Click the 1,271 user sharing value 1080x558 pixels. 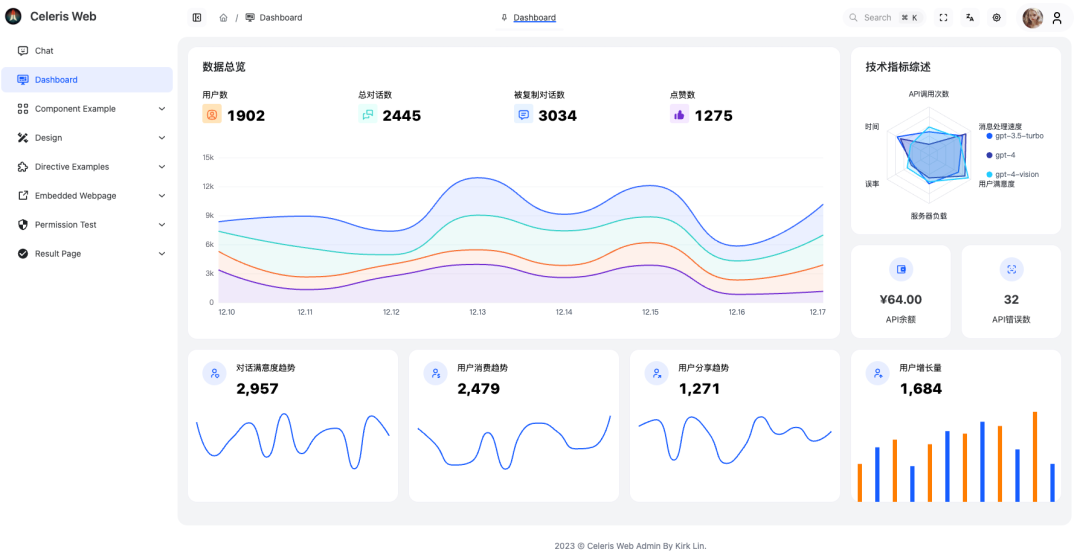[x=699, y=389]
